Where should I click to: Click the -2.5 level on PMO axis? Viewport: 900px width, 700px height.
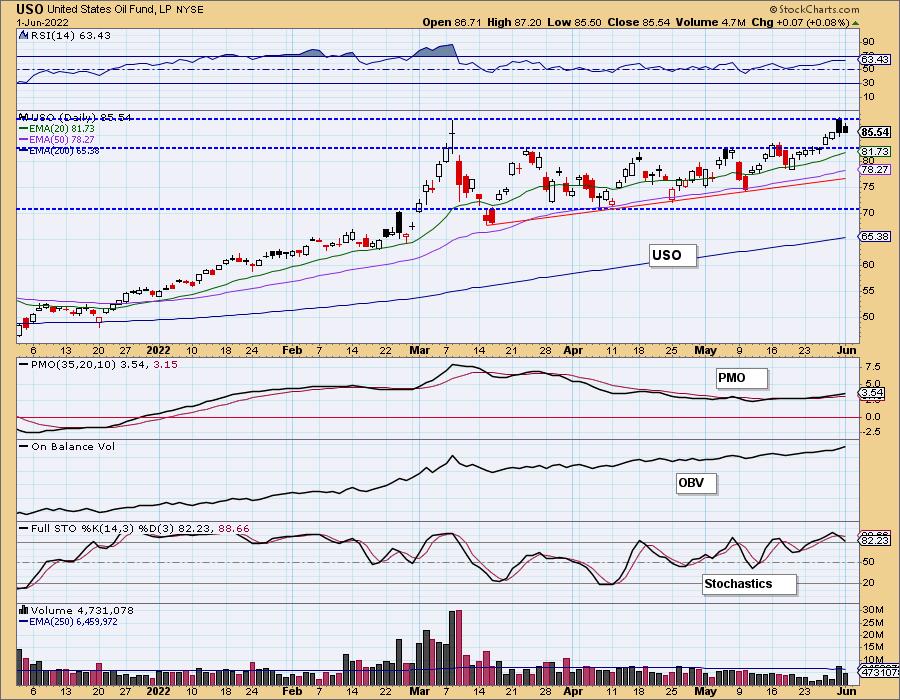point(871,433)
